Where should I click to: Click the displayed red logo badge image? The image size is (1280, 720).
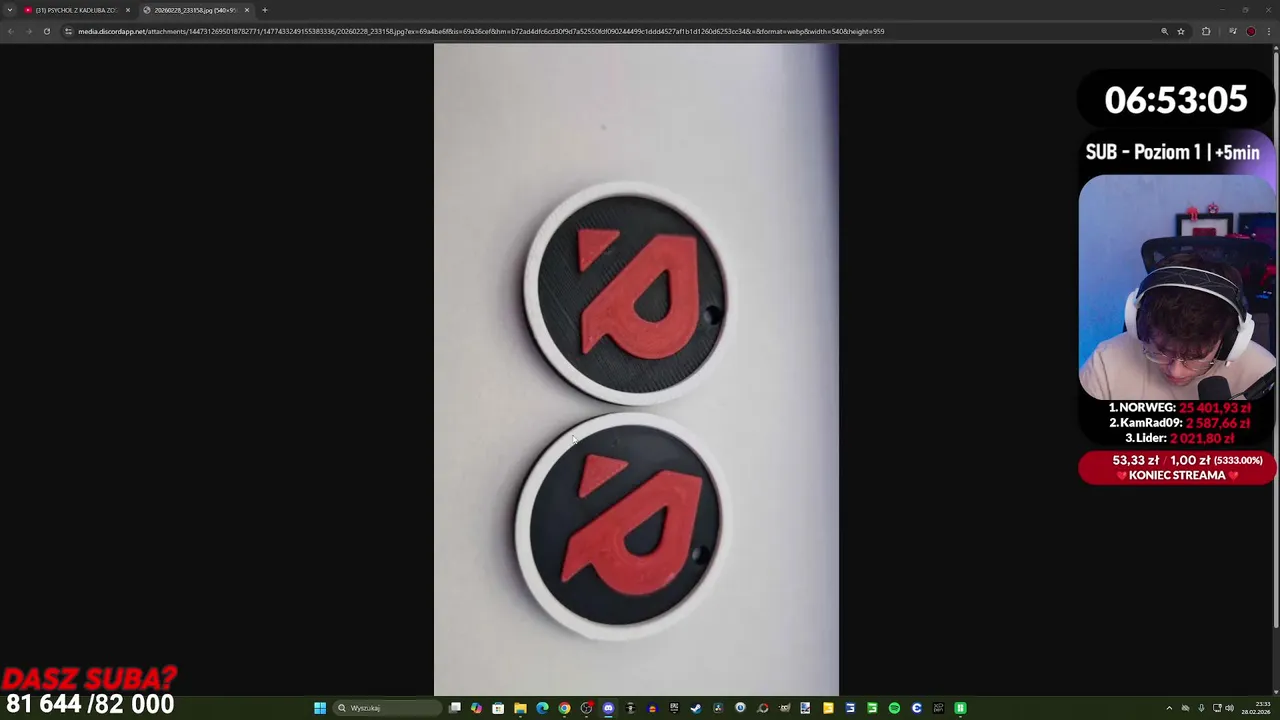tap(636, 369)
